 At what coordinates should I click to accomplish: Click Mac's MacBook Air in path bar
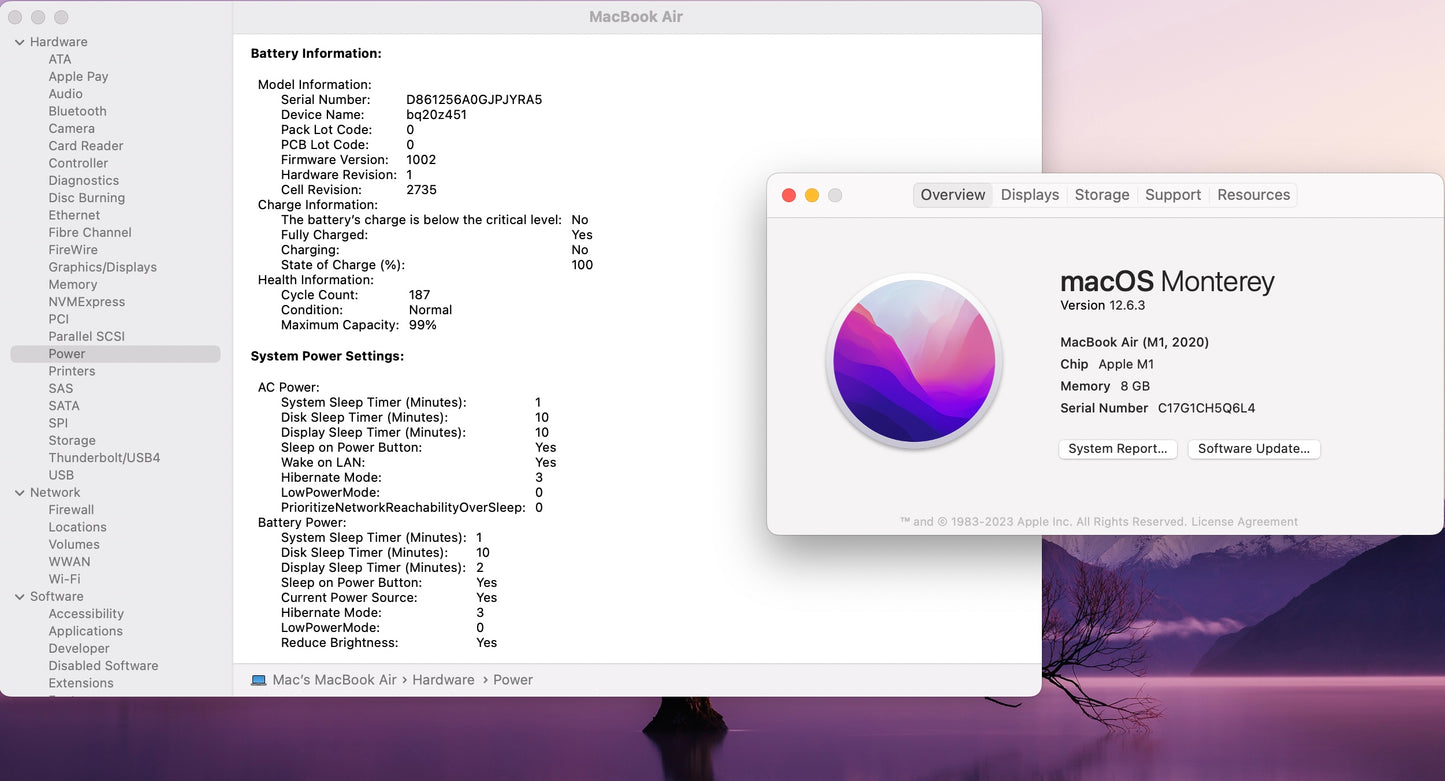tap(335, 680)
